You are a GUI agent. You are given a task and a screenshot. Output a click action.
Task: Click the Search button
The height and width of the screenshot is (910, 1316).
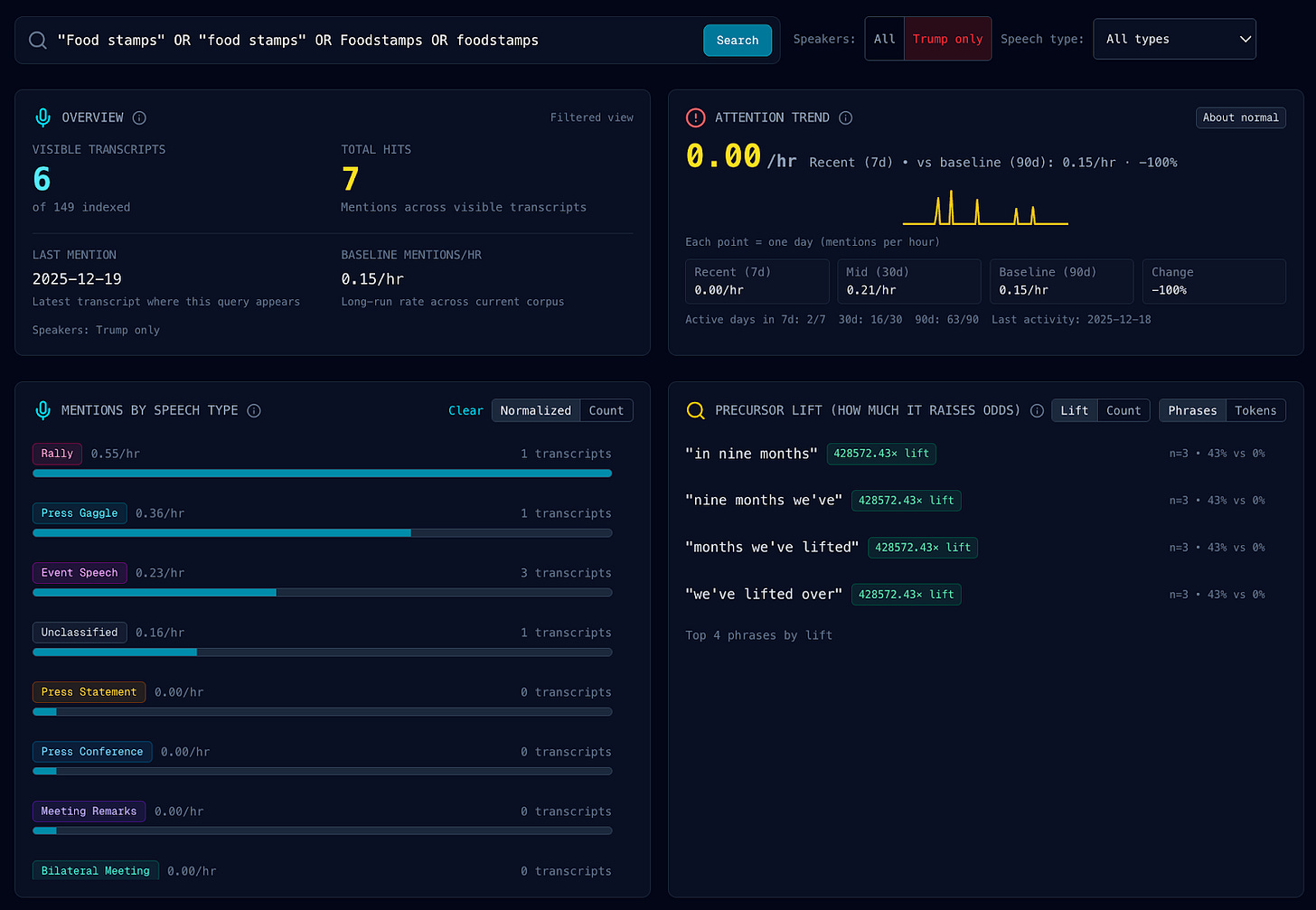738,40
